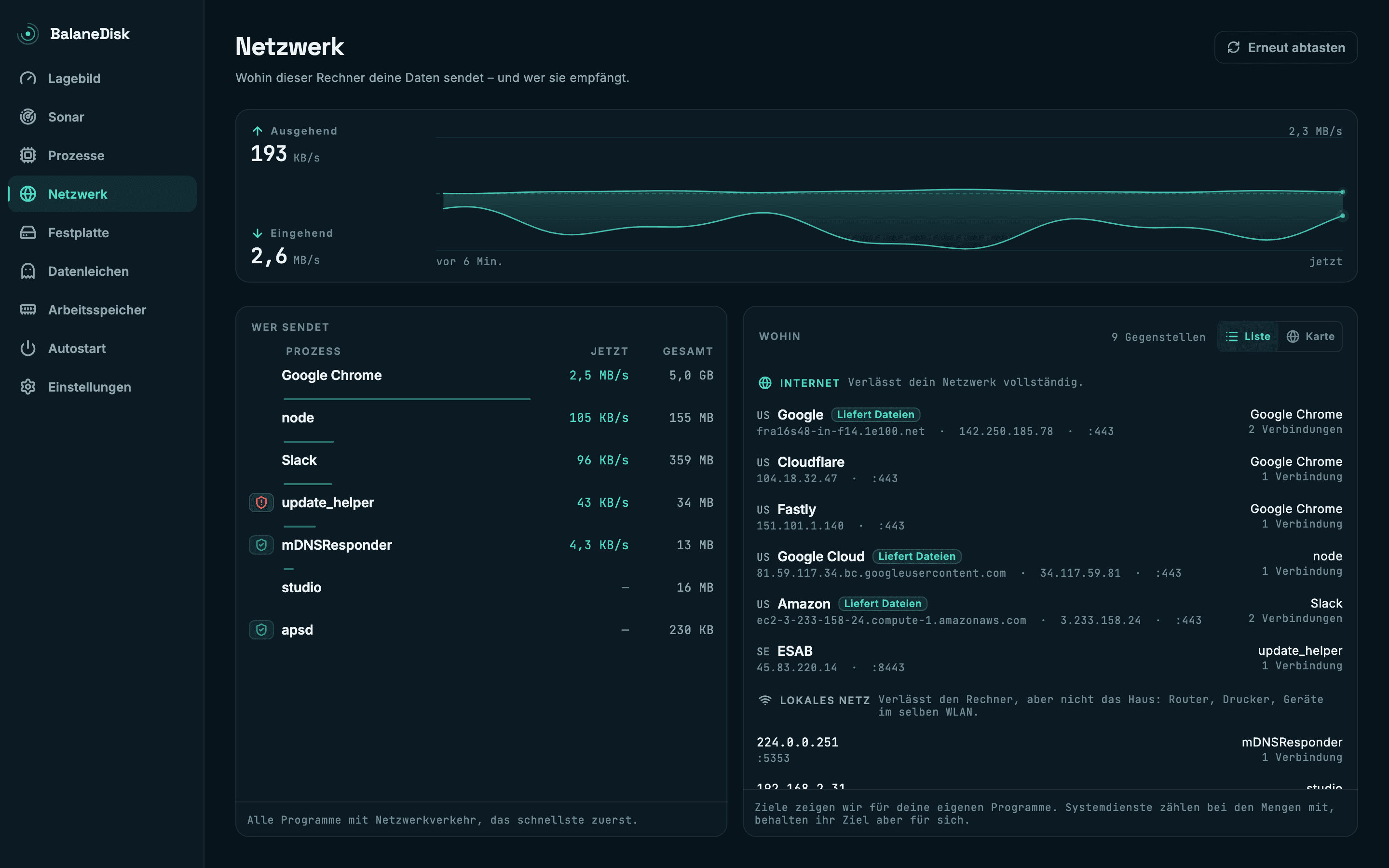Click the PROZESS column header
Viewport: 1389px width, 868px height.
(x=313, y=351)
